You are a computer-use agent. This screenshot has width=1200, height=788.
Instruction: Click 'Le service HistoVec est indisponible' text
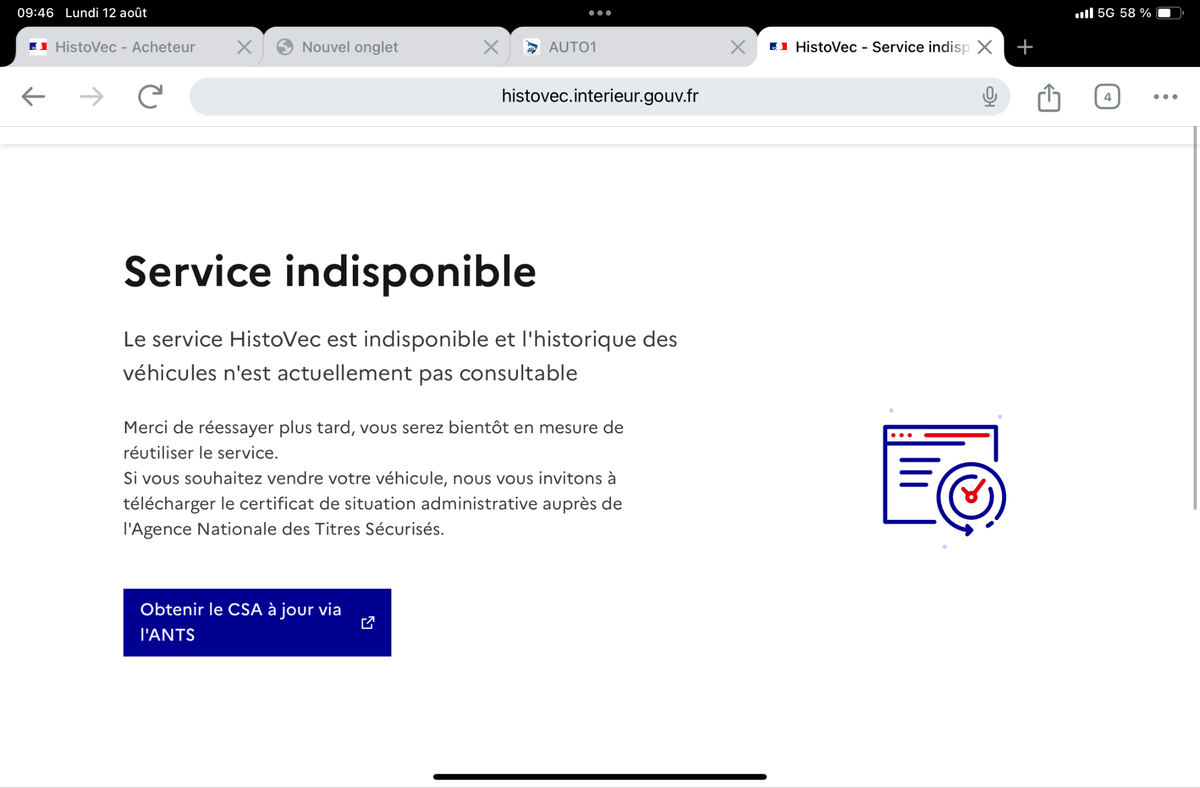pyautogui.click(x=306, y=339)
